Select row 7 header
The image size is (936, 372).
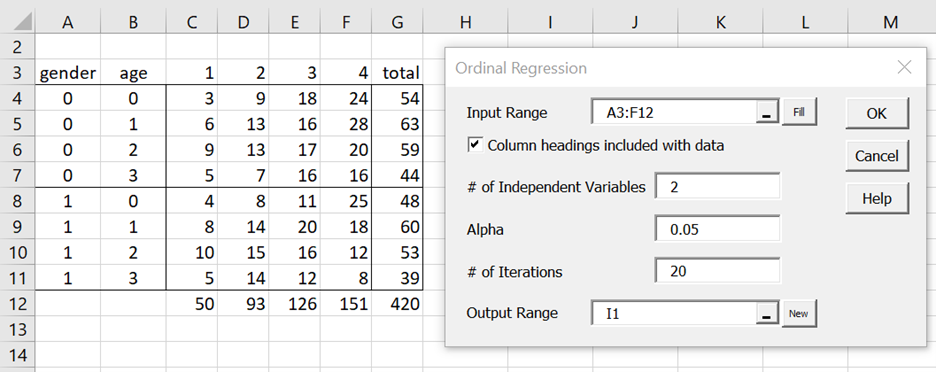17,175
